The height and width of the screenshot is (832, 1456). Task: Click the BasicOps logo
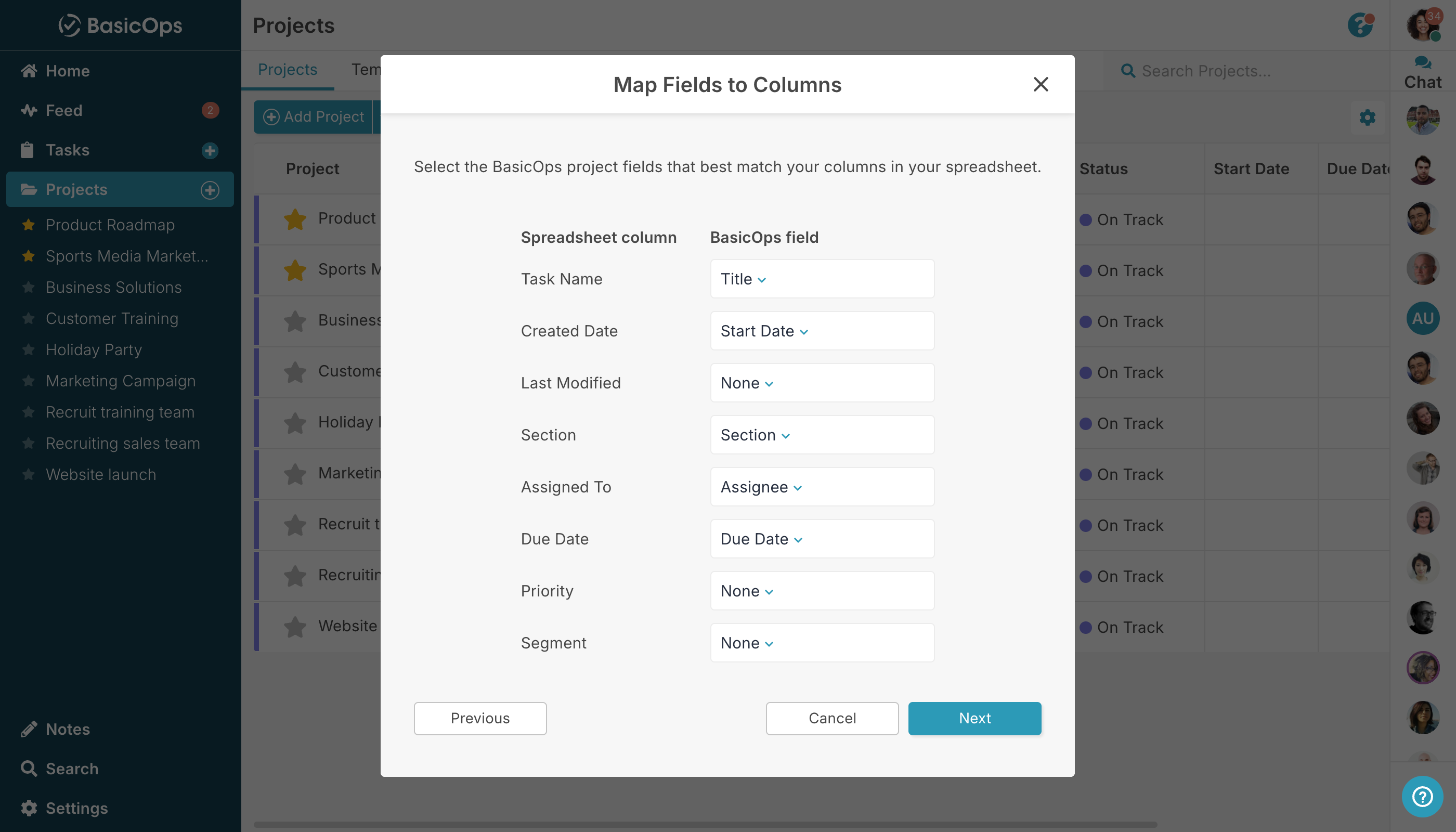click(120, 25)
